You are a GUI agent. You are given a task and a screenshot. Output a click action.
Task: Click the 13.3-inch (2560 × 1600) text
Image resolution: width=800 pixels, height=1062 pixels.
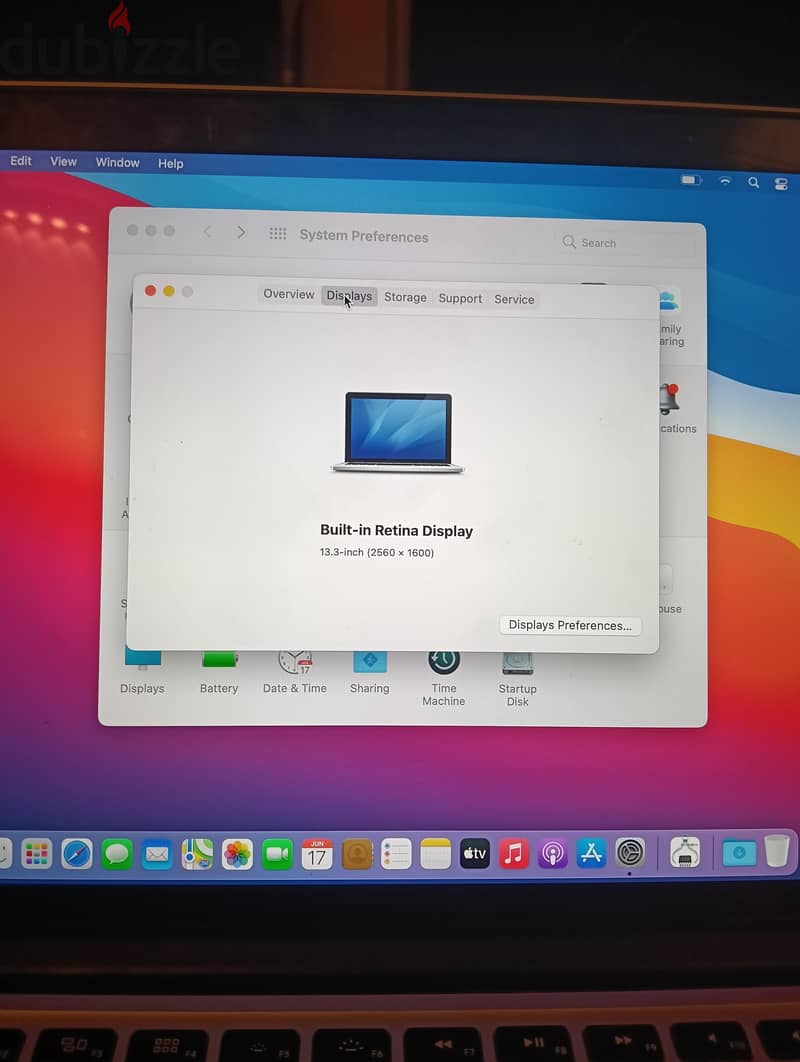coord(377,553)
